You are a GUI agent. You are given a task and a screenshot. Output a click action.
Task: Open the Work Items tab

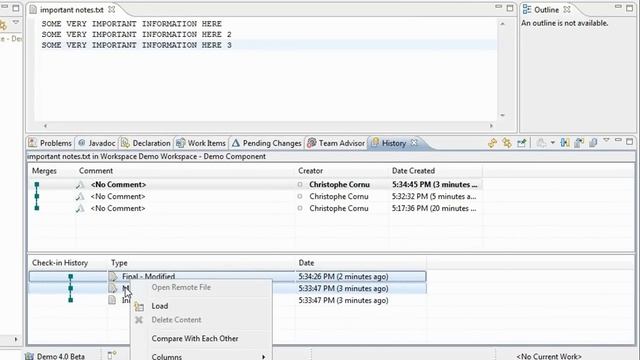(201, 143)
